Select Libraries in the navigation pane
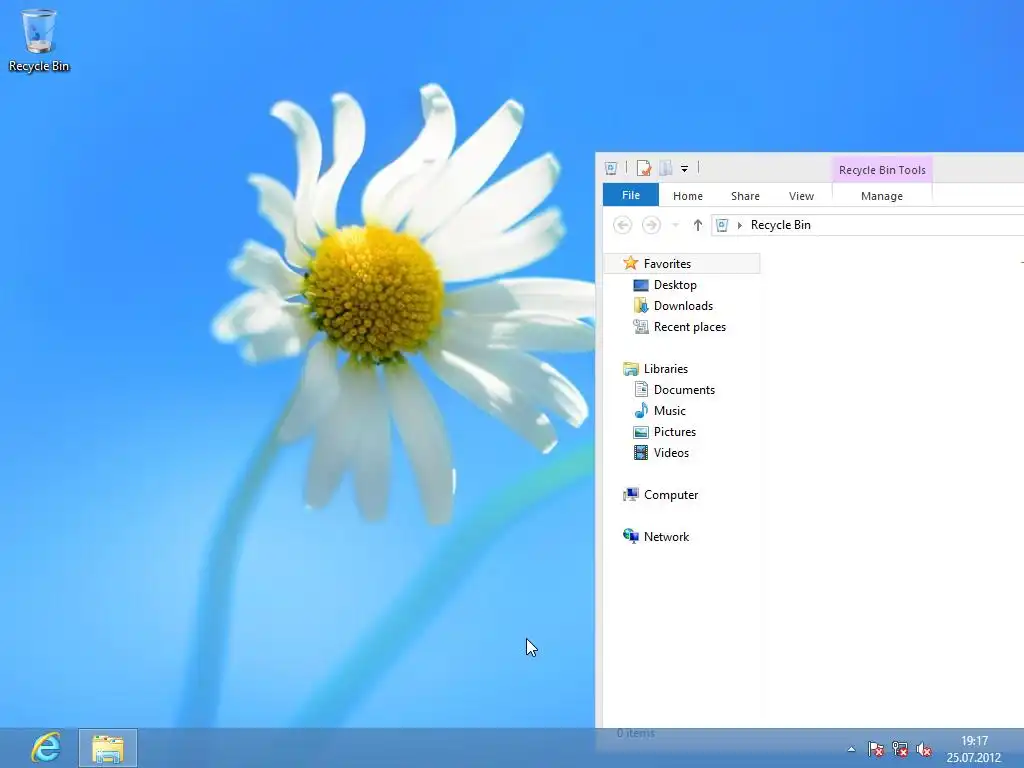The width and height of the screenshot is (1024, 768). tap(665, 368)
